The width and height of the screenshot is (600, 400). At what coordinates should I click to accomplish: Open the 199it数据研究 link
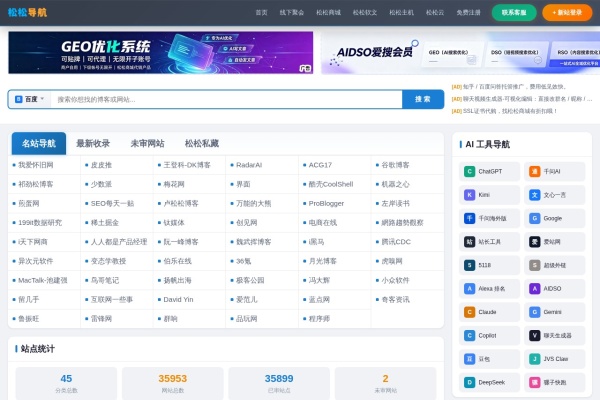[40, 222]
